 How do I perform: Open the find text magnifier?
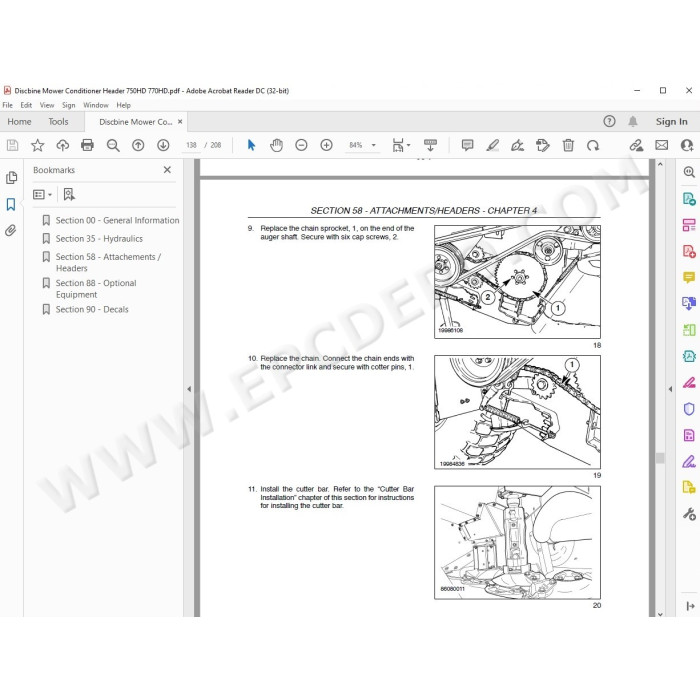point(113,145)
